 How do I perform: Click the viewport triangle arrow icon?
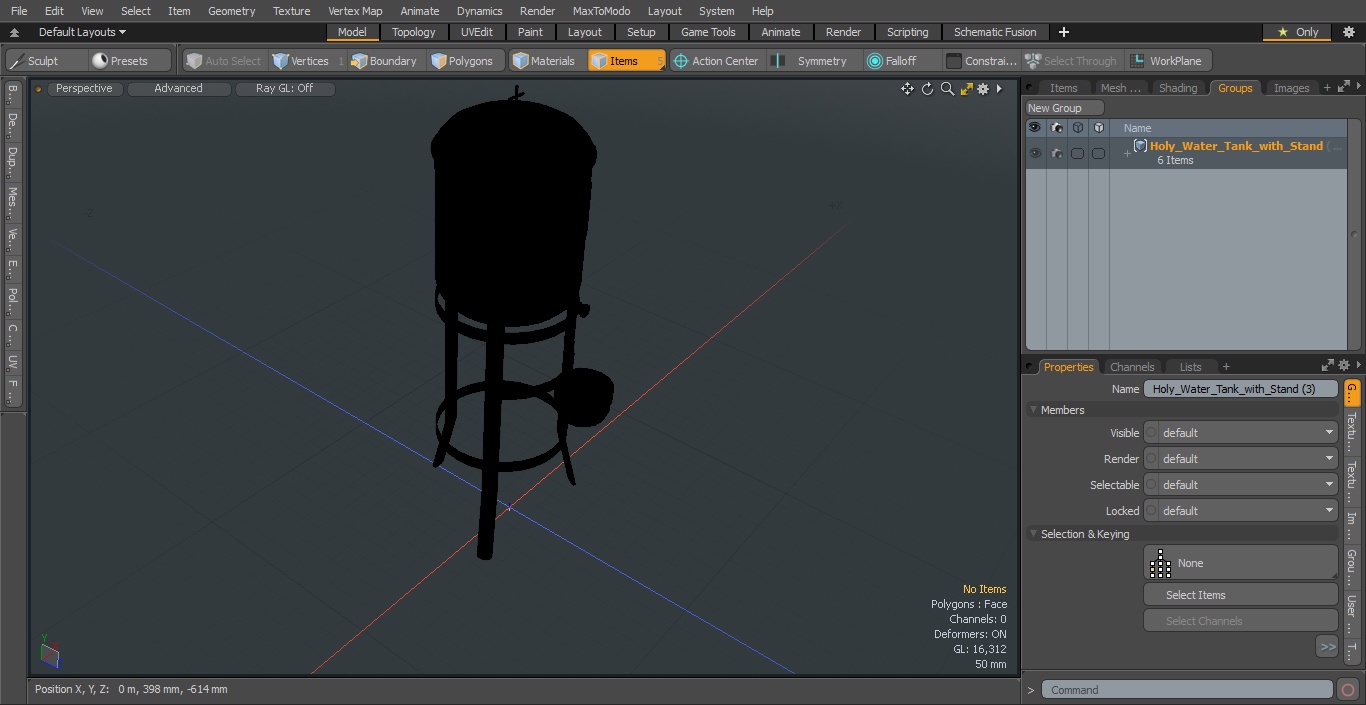click(999, 89)
